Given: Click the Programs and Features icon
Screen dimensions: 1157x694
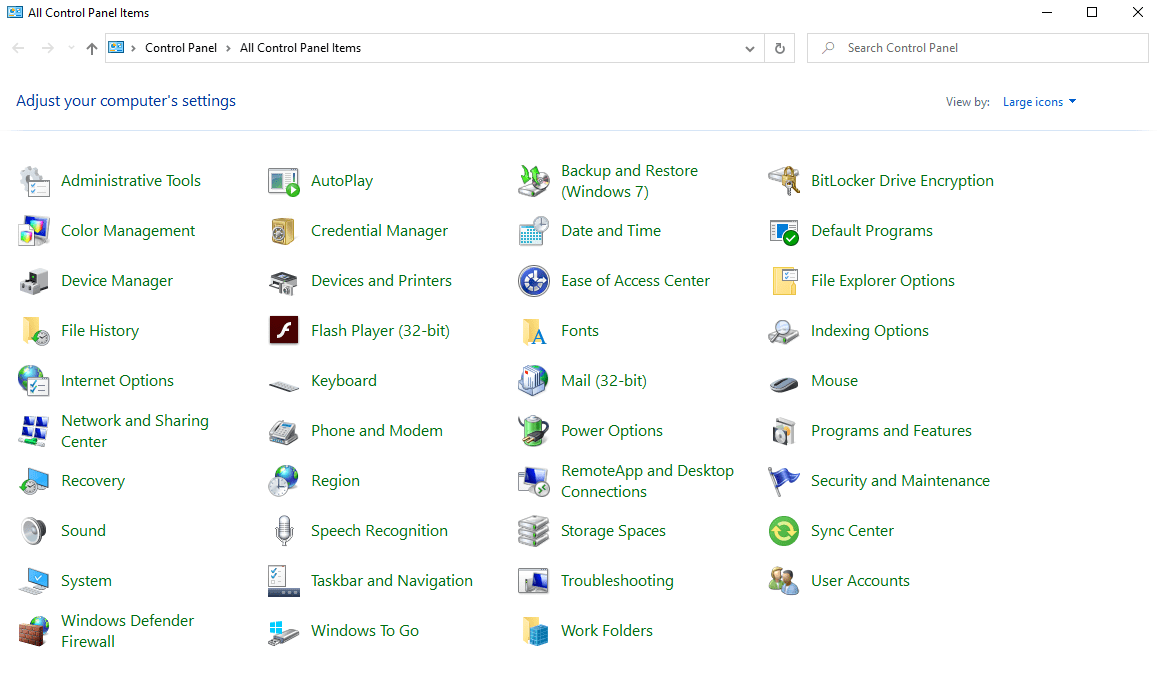Looking at the screenshot, I should [x=784, y=431].
